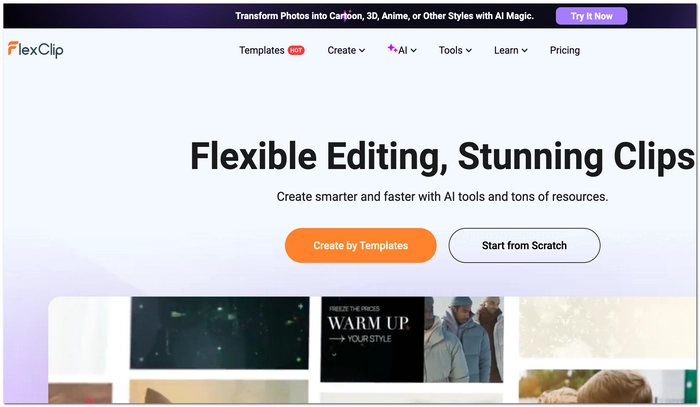Open the Pricing page
The height and width of the screenshot is (407, 700).
(565, 50)
